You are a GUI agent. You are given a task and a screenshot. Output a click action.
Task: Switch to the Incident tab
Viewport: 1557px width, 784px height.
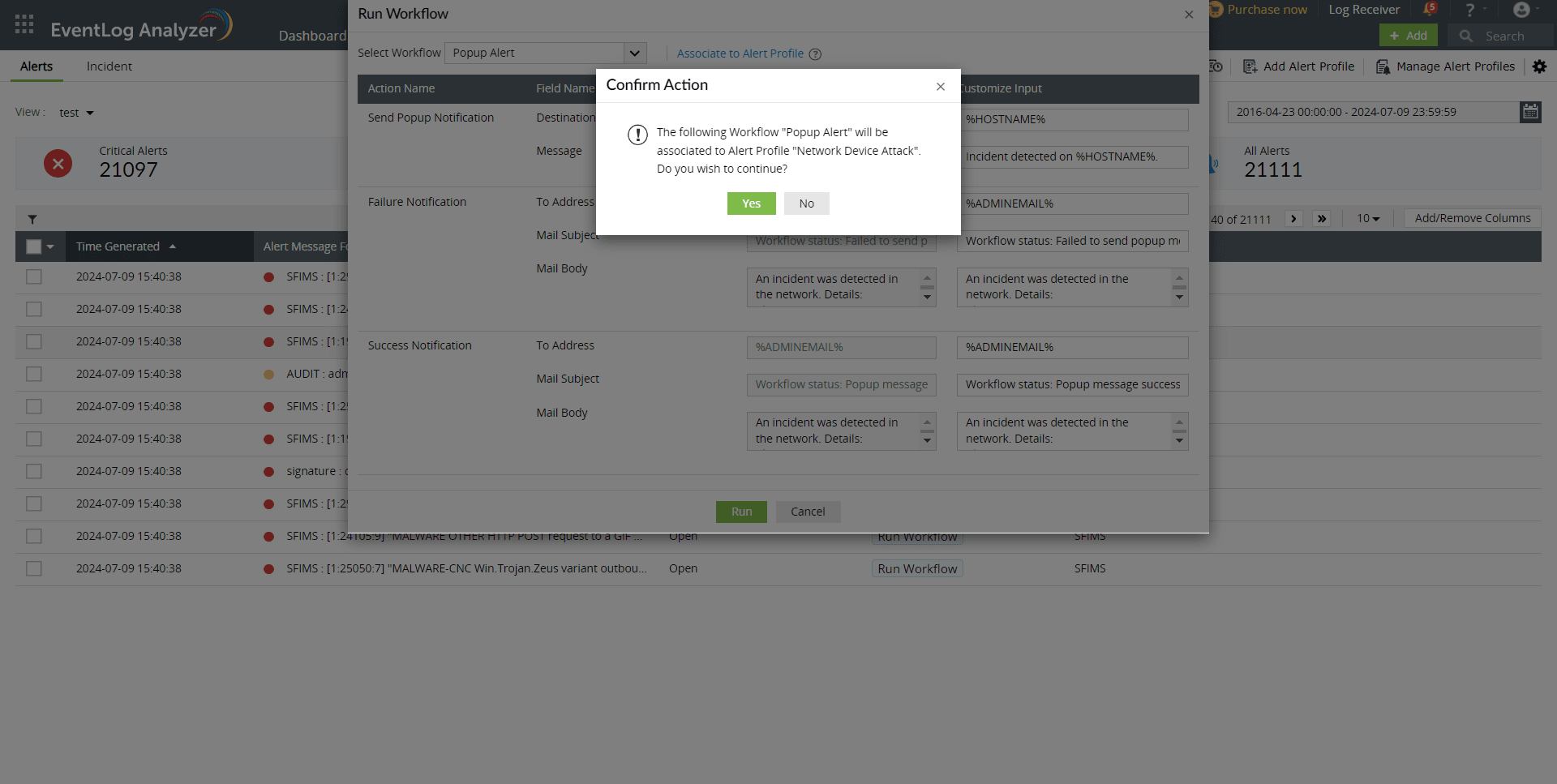point(109,66)
